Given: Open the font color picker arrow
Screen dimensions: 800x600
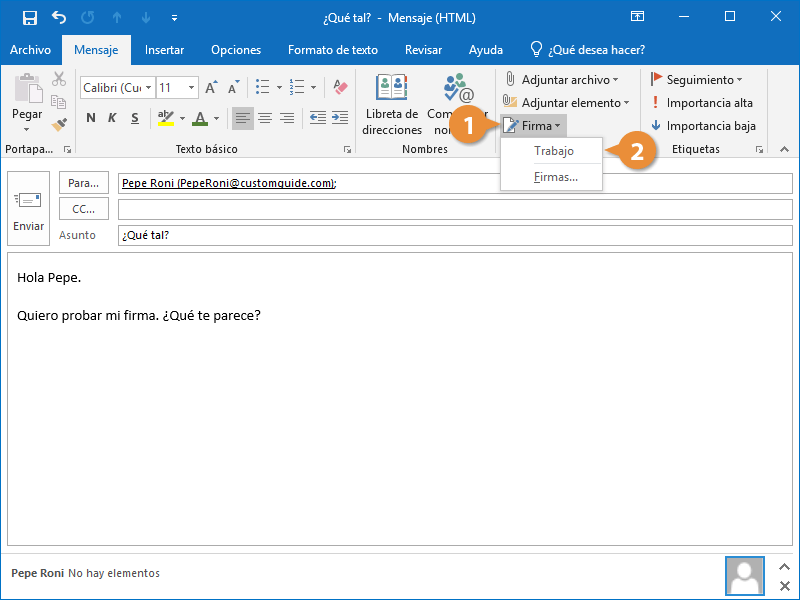Looking at the screenshot, I should 217,119.
